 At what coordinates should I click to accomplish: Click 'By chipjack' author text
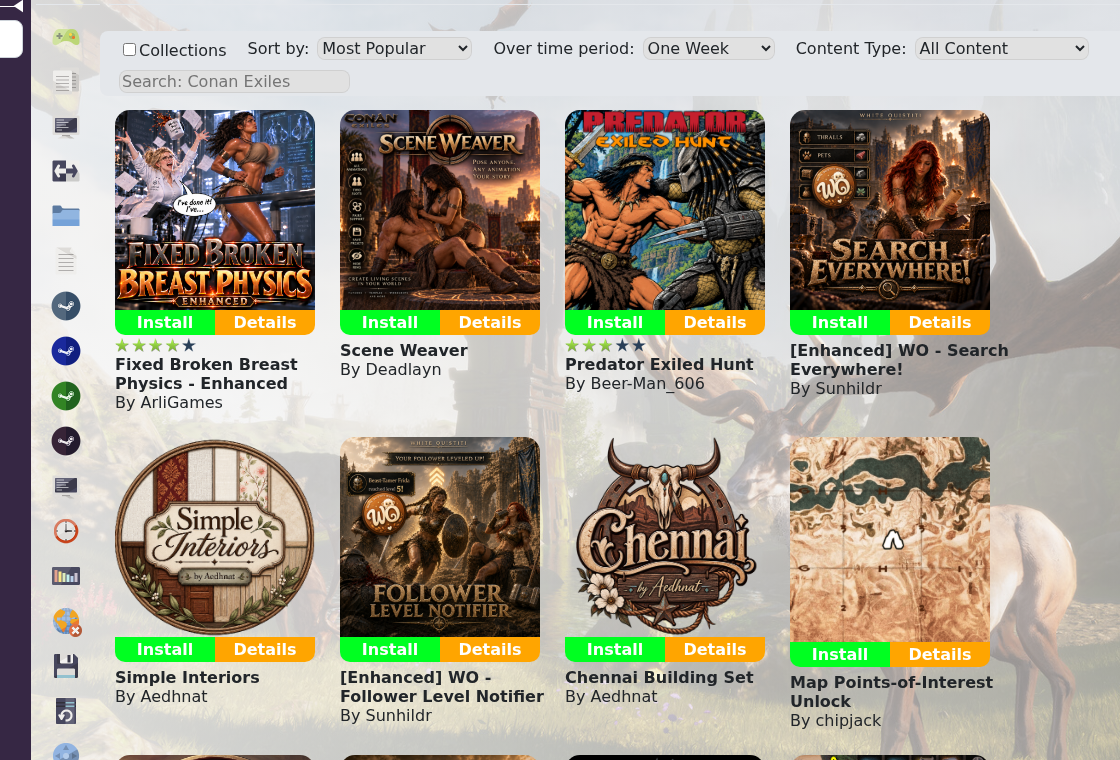836,720
